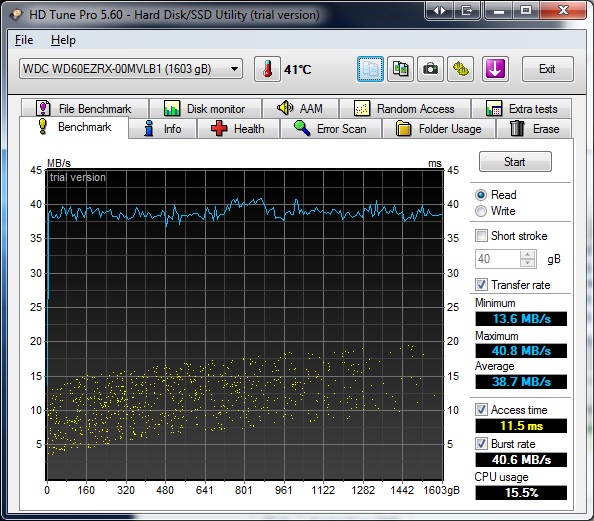594x521 pixels.
Task: Click the Exit button
Action: pos(547,69)
